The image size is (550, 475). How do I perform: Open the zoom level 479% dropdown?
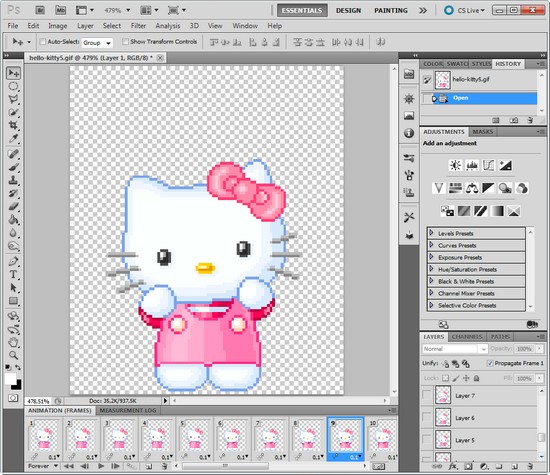coord(128,10)
